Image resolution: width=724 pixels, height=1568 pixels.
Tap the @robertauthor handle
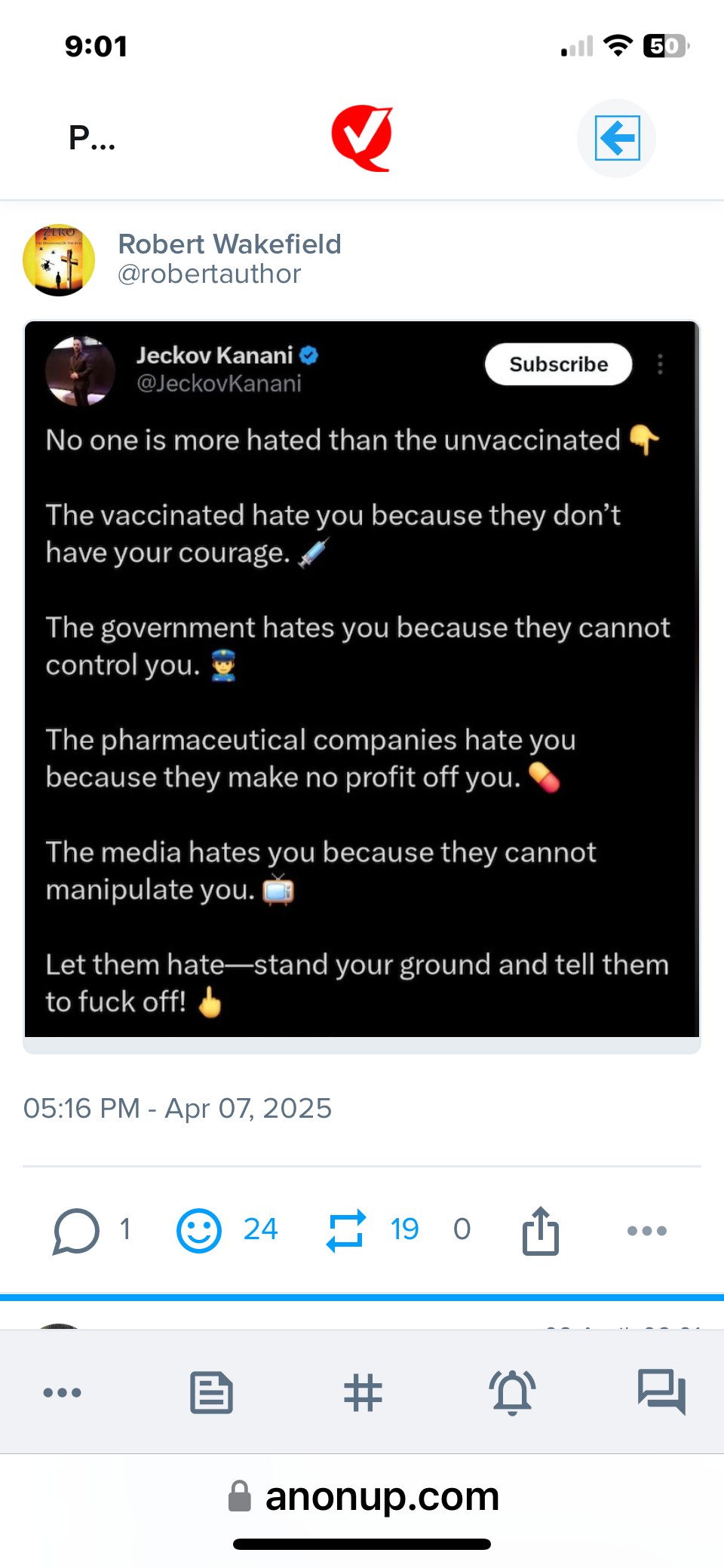pos(209,275)
